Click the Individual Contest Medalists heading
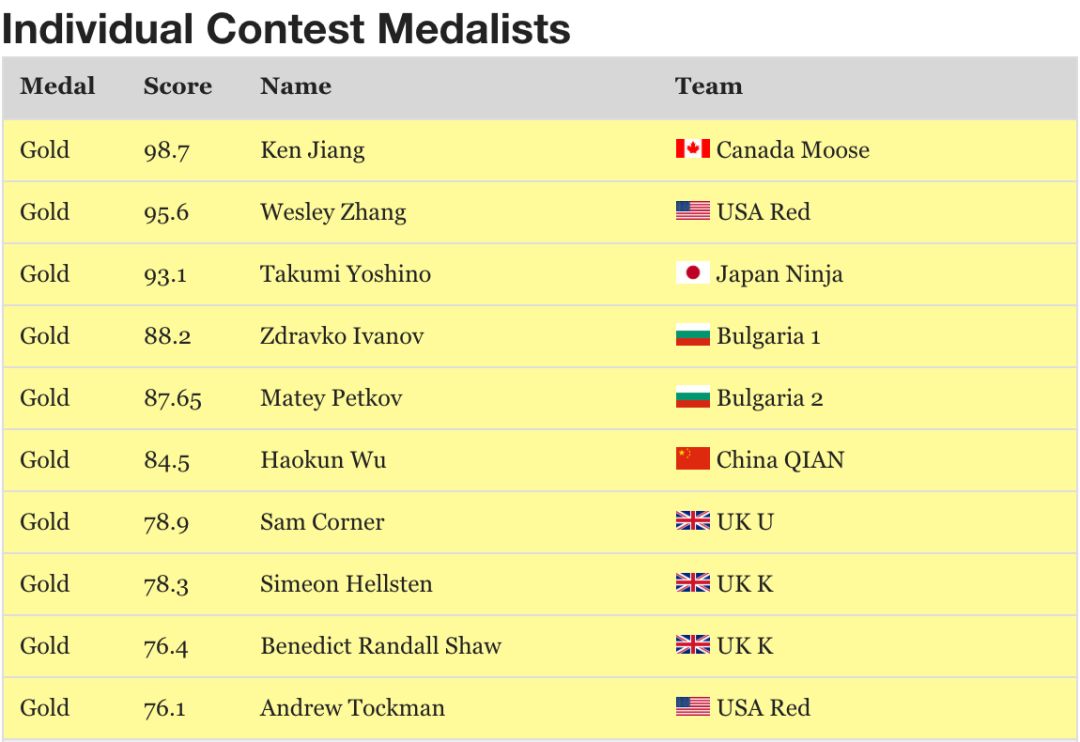This screenshot has height=742, width=1080. tap(286, 29)
